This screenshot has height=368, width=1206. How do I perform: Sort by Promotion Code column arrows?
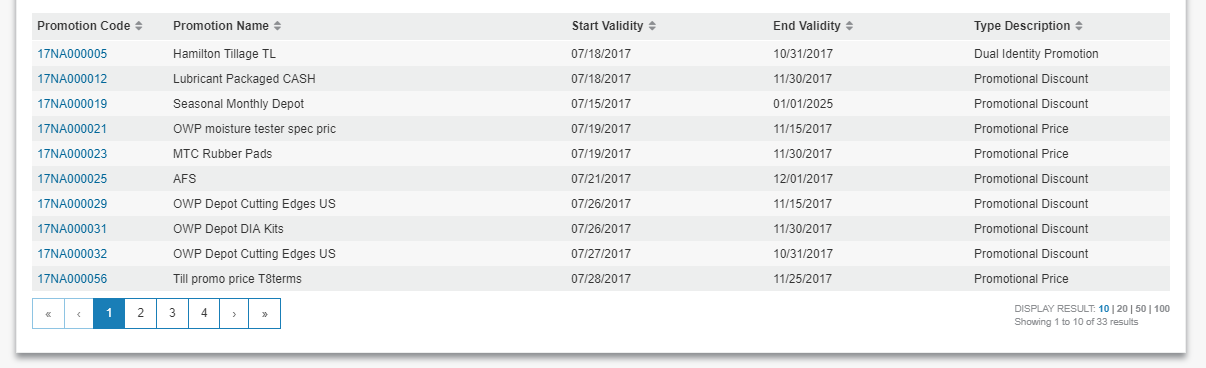pyautogui.click(x=139, y=26)
